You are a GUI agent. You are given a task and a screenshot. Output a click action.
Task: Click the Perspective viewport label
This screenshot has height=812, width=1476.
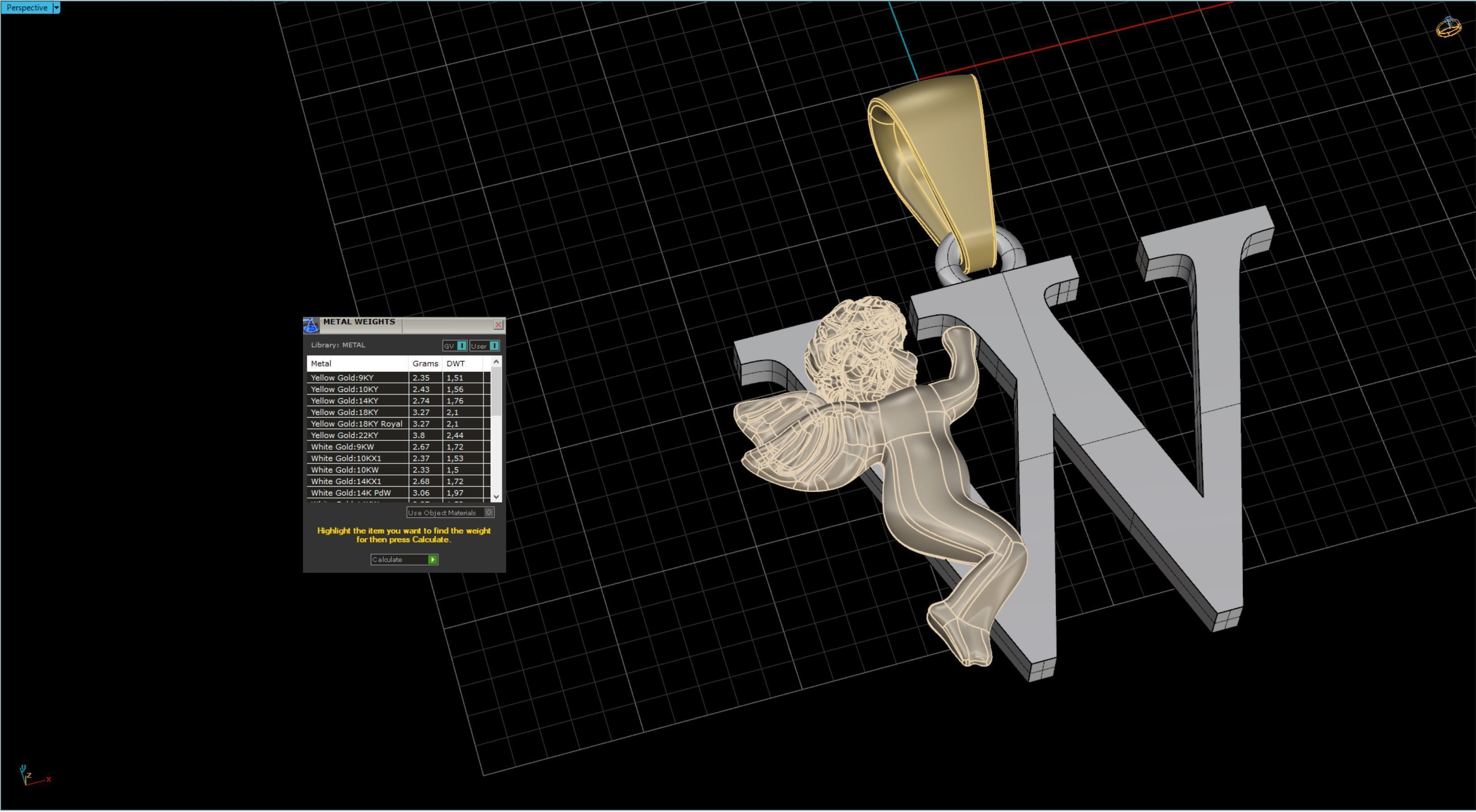(x=26, y=7)
